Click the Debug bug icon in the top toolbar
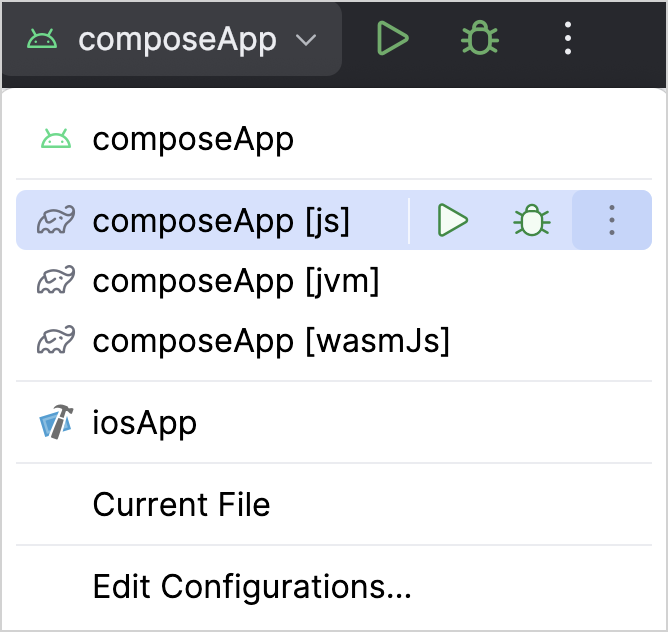This screenshot has height=632, width=668. pos(480,39)
